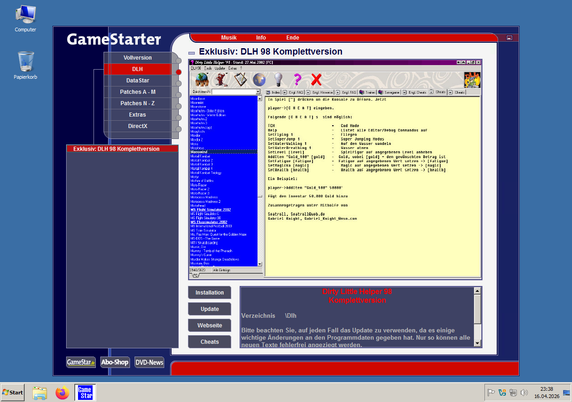Select the Papierkorb recycle bin icon
The height and width of the screenshot is (402, 572).
point(25,66)
